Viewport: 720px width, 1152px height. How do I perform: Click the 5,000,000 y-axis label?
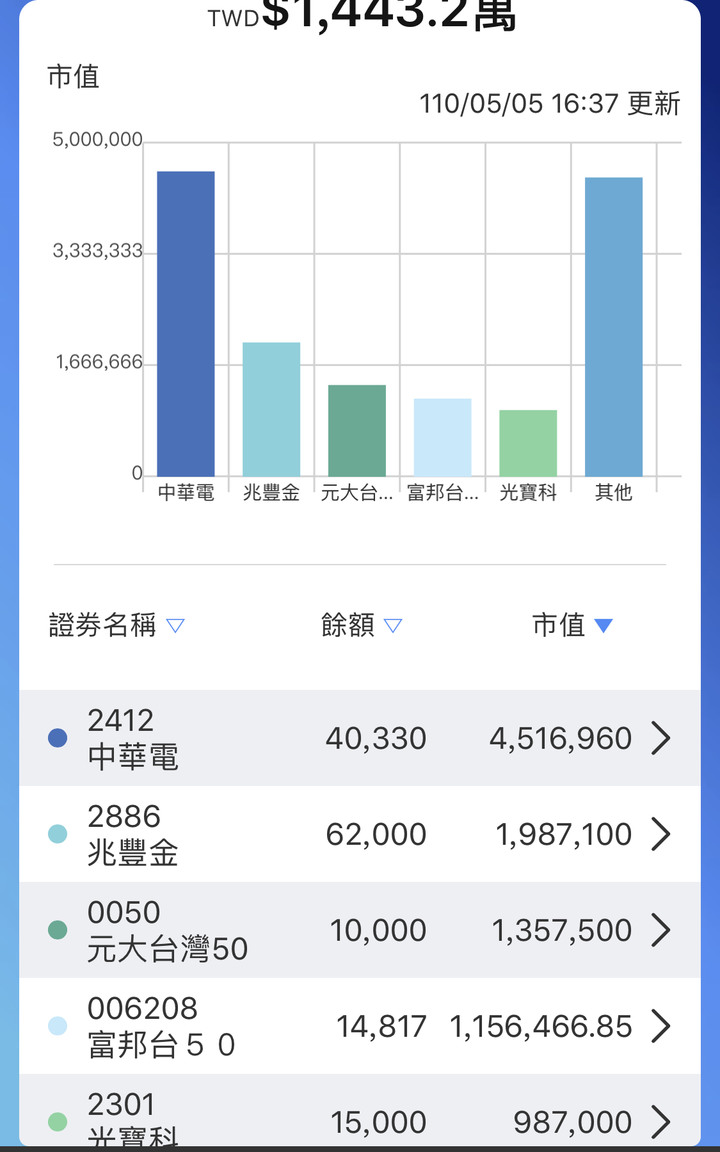(98, 140)
